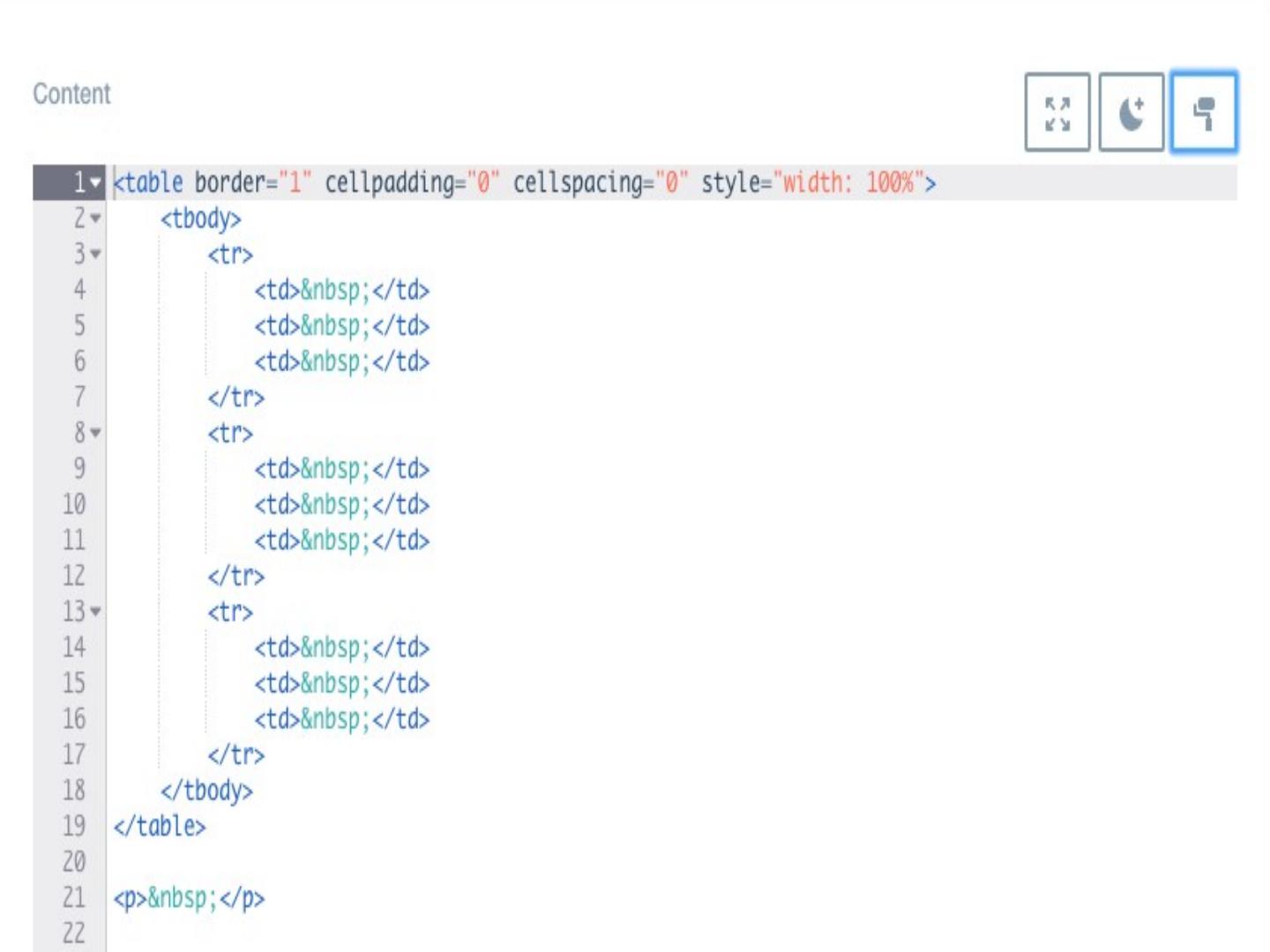Toggle the dark theme moon button
The image size is (1270, 952).
coord(1132,113)
